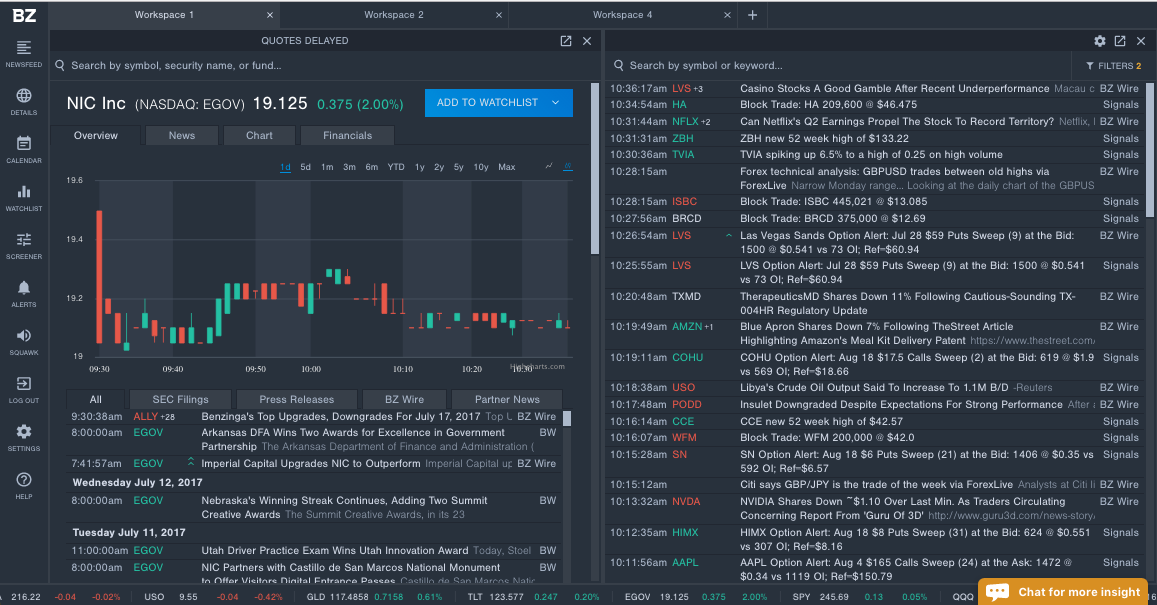Select the Max chart range
Screen dimensions: 1157x605
(507, 167)
